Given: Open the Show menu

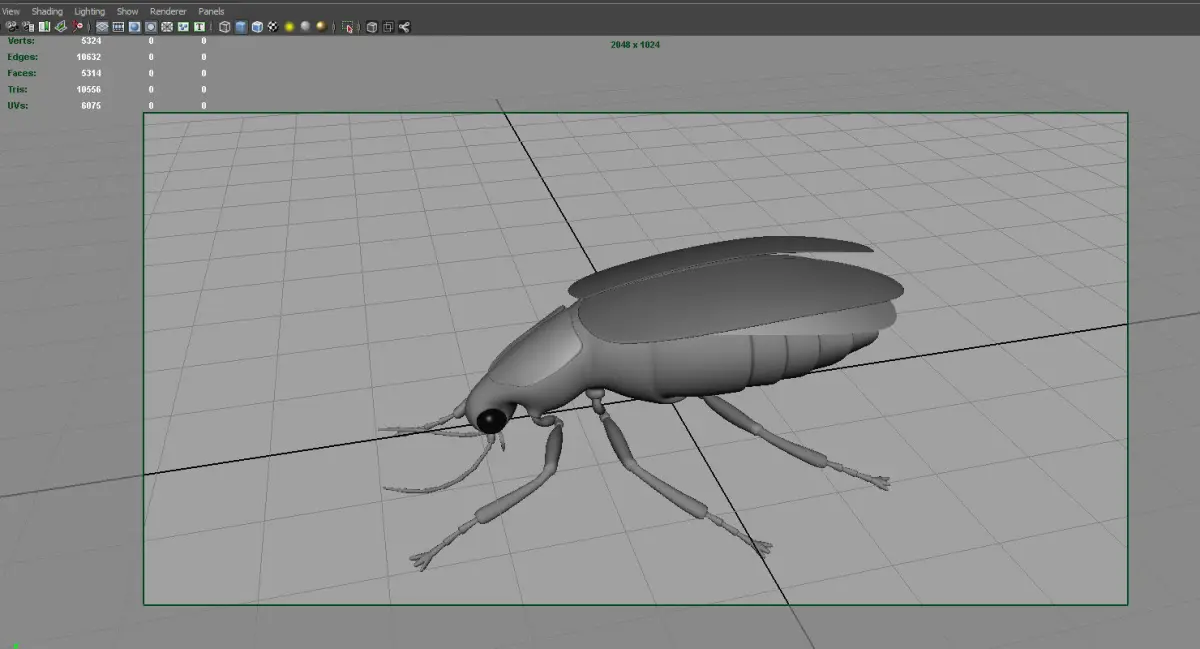Looking at the screenshot, I should [x=128, y=12].
